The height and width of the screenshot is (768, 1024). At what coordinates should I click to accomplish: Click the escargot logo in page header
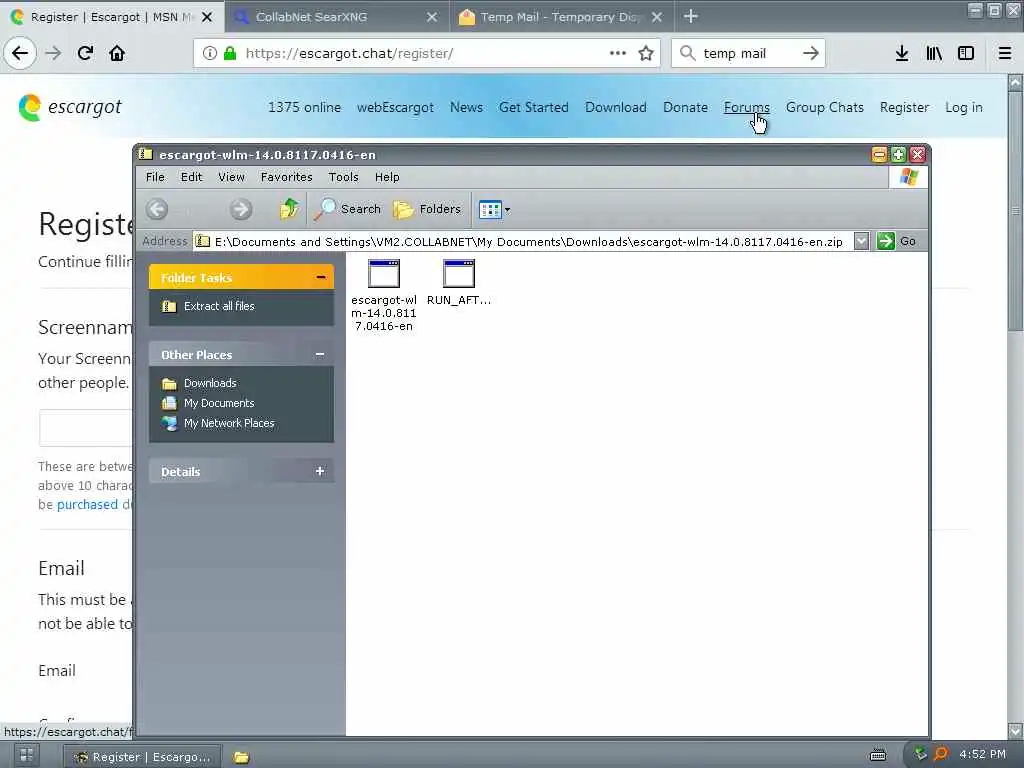[x=70, y=107]
